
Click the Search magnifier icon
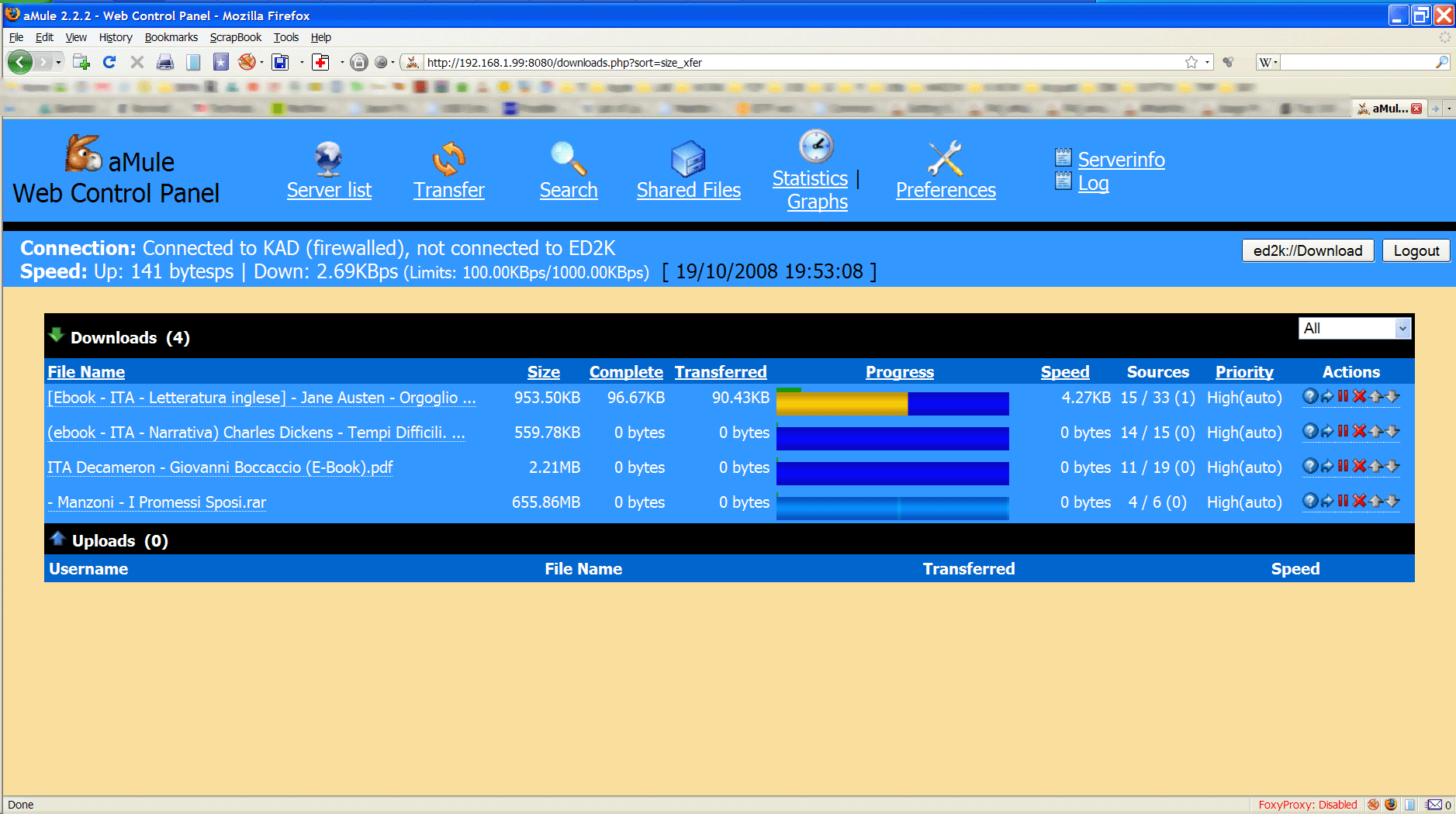pos(569,159)
